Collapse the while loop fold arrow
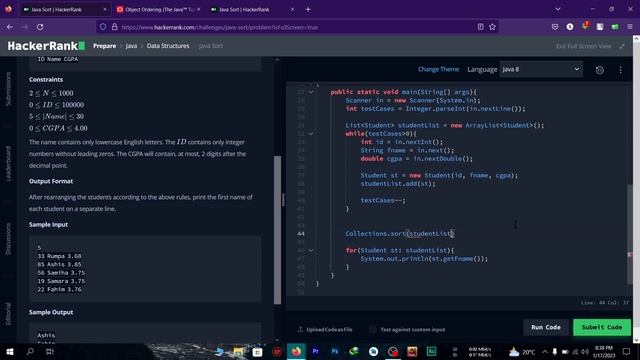The image size is (640, 360). (311, 134)
